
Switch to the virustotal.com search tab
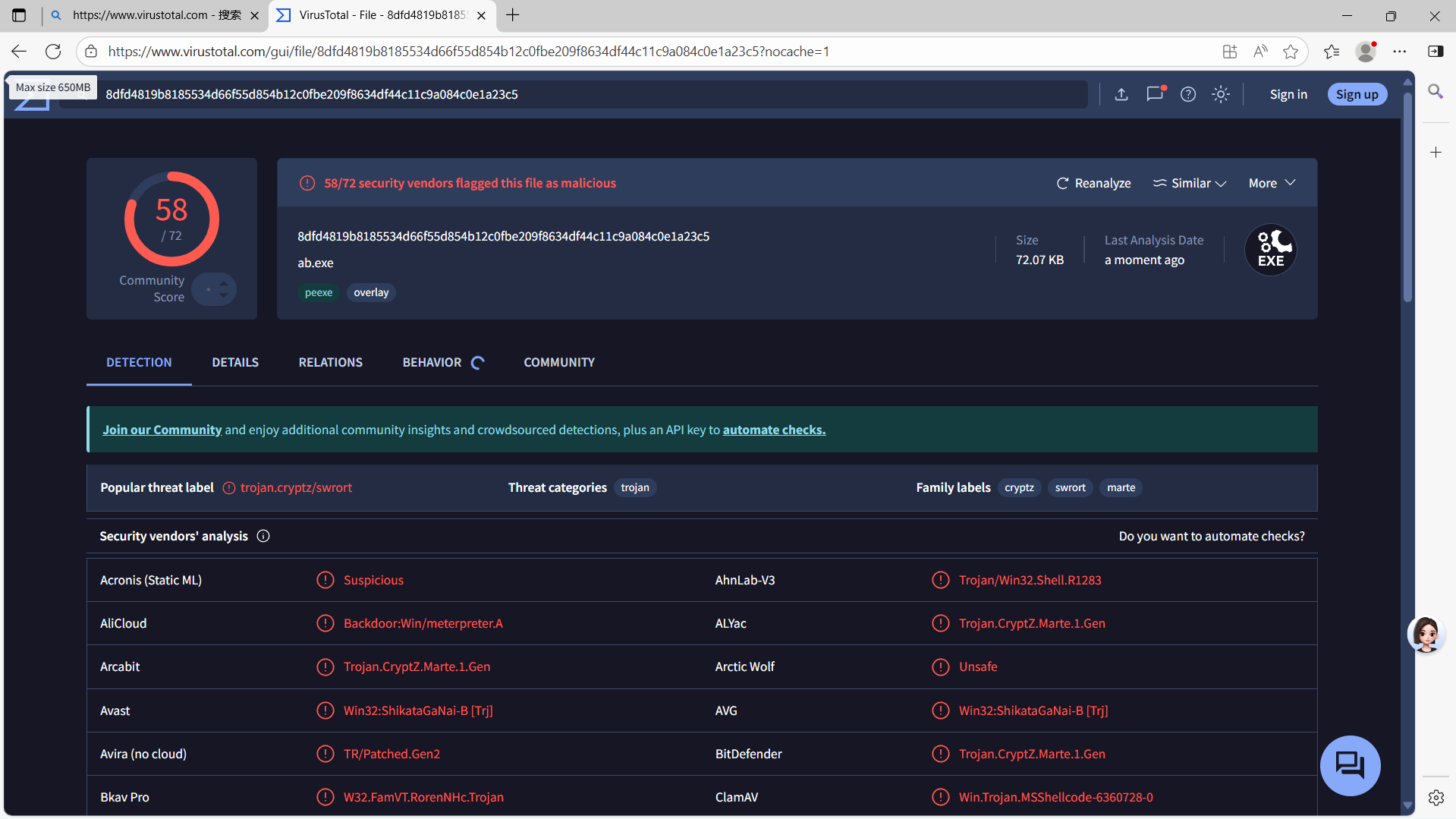(156, 15)
